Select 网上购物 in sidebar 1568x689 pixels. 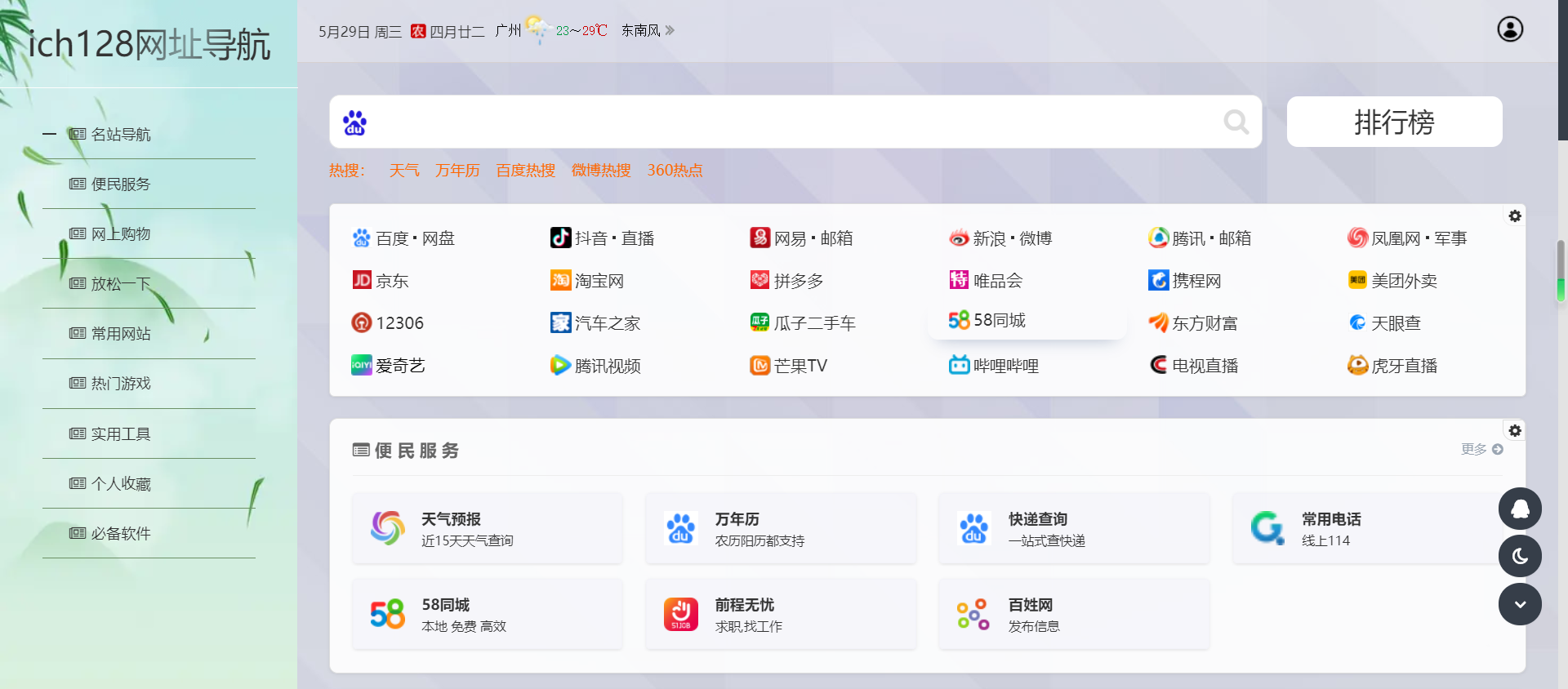click(110, 233)
